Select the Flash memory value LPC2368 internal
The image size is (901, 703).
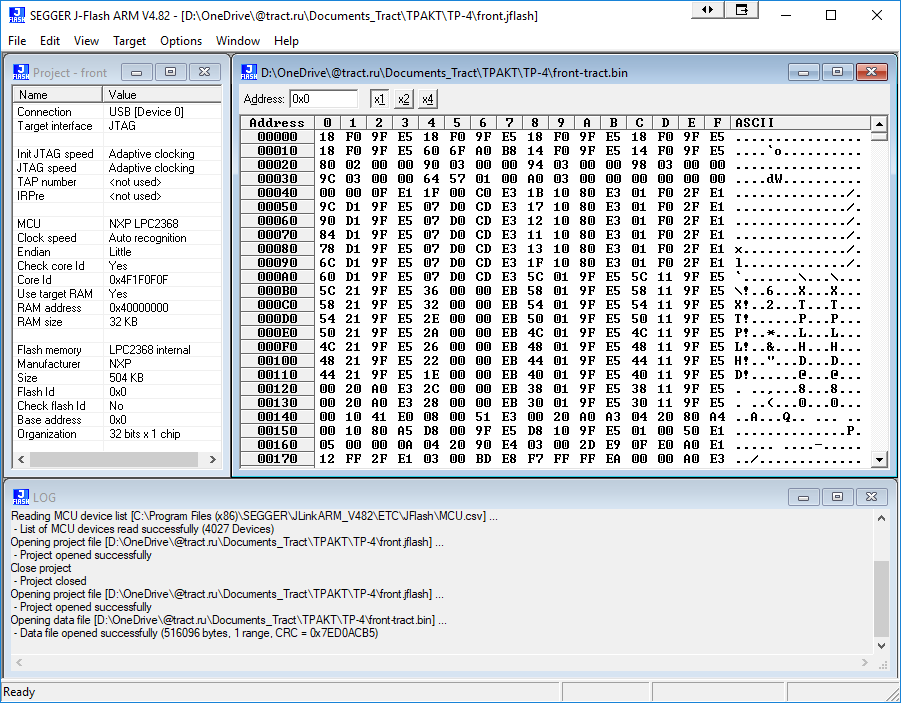pos(149,350)
